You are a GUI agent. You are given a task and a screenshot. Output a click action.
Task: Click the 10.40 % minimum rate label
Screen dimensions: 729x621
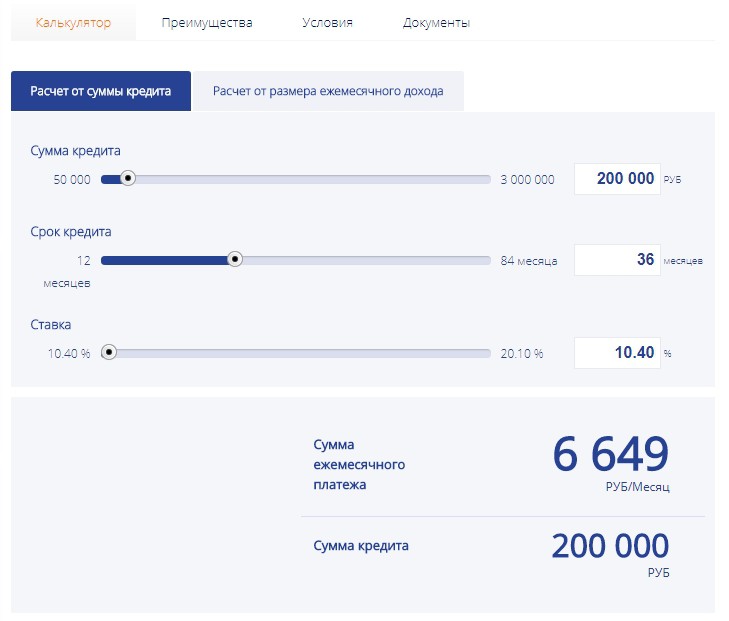click(69, 354)
